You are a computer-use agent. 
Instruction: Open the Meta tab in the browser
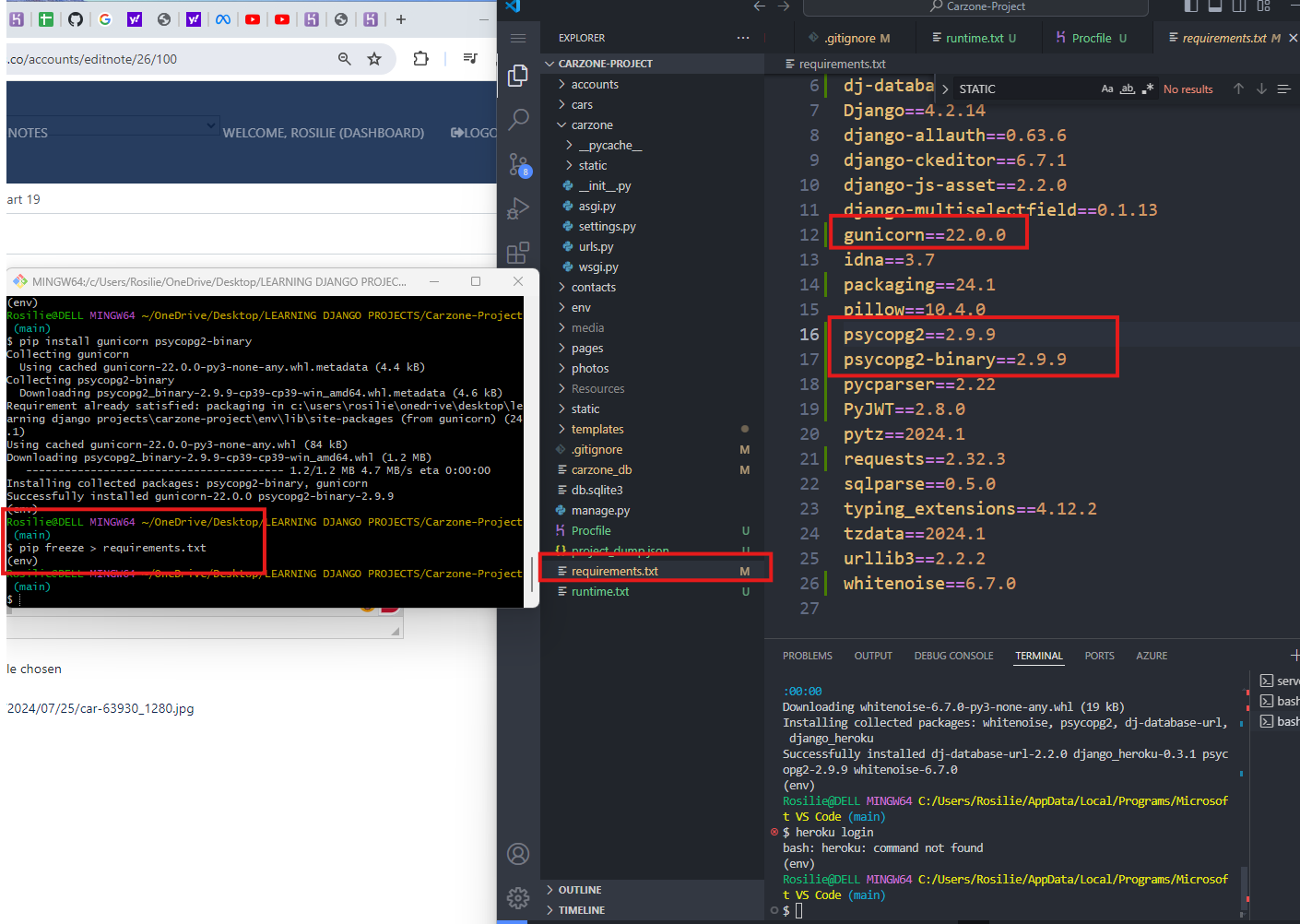(x=223, y=18)
